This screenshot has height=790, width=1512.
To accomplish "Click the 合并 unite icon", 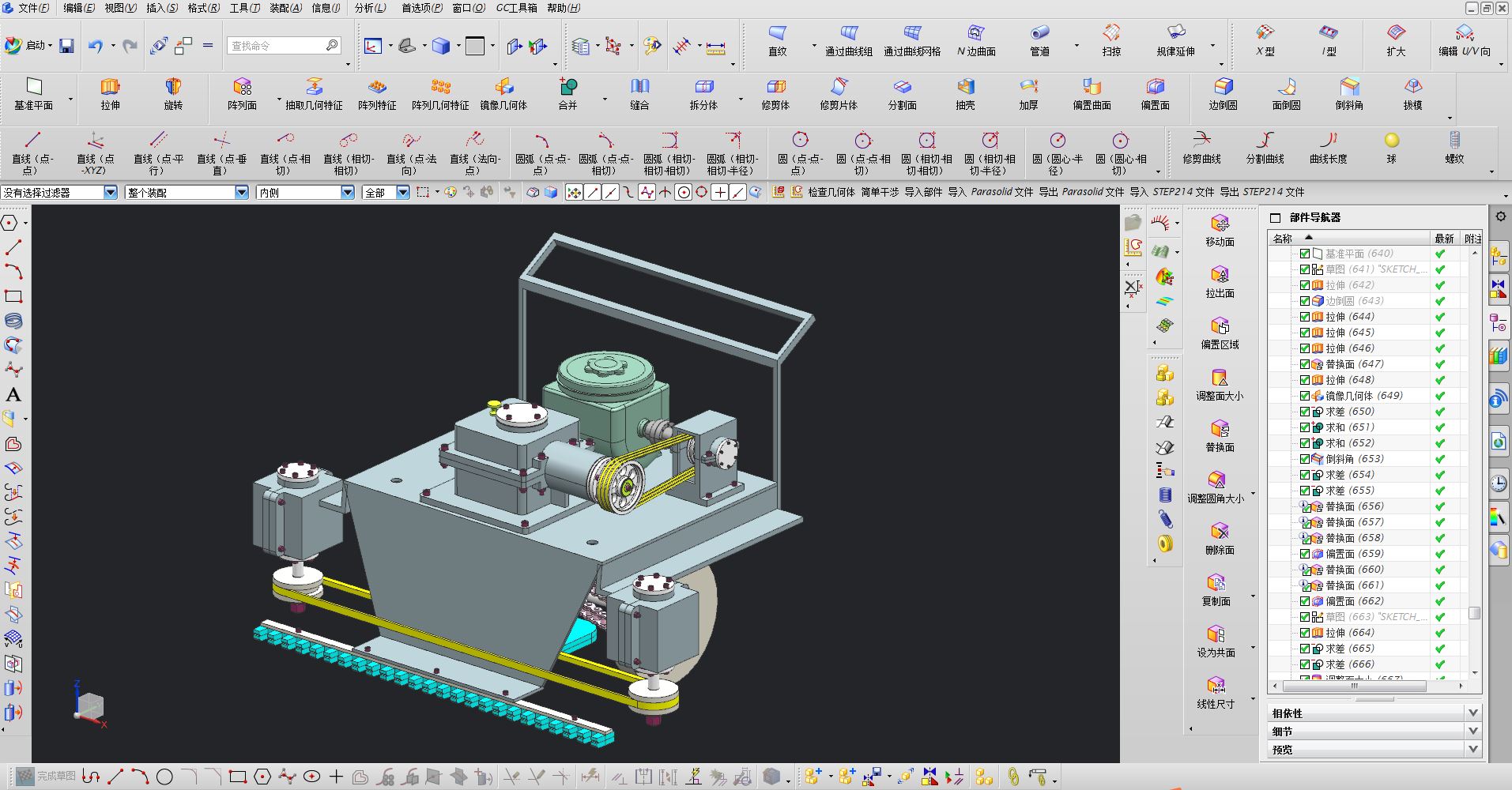I will [x=567, y=86].
